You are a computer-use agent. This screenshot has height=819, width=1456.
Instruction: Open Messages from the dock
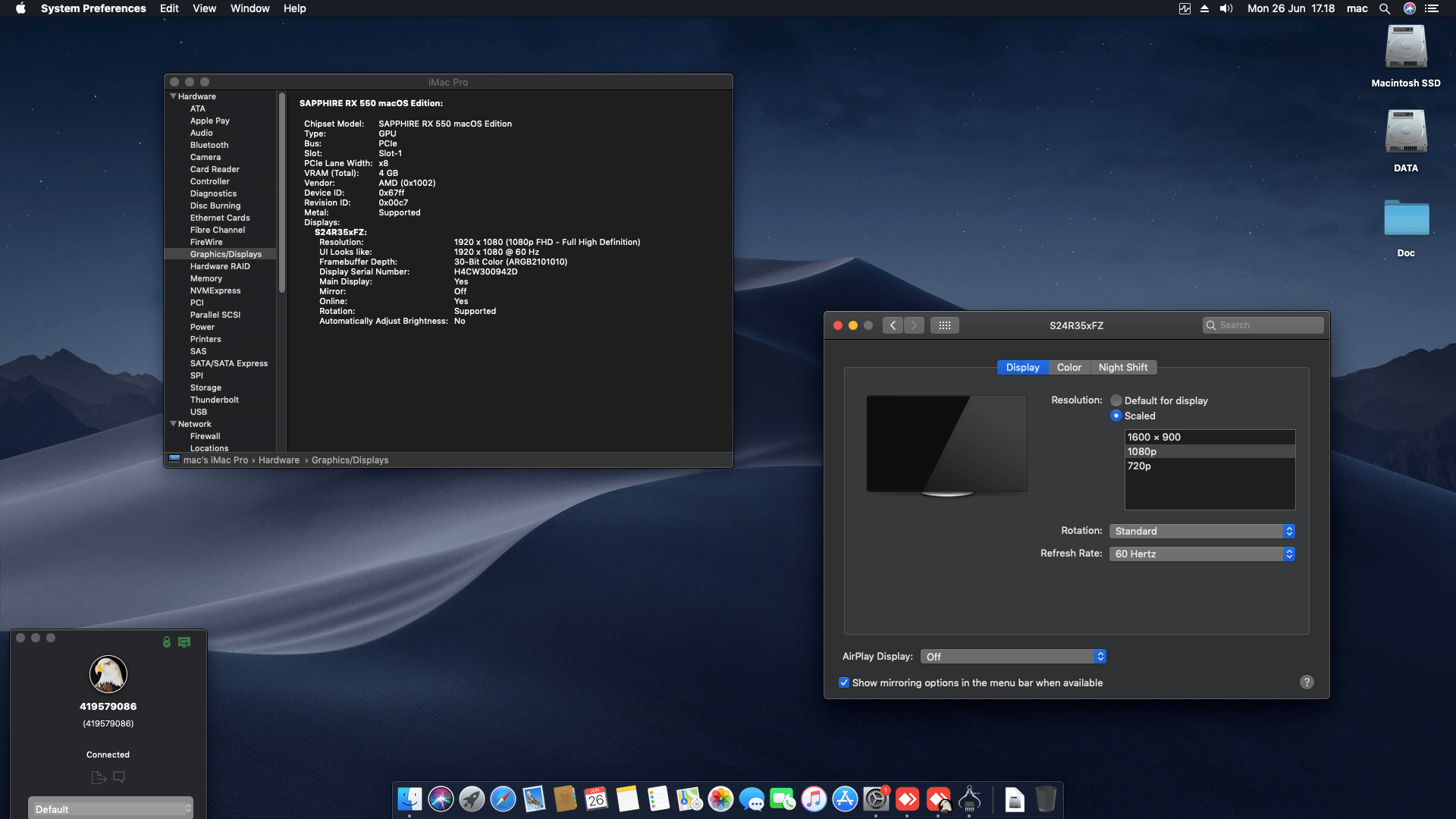point(752,799)
